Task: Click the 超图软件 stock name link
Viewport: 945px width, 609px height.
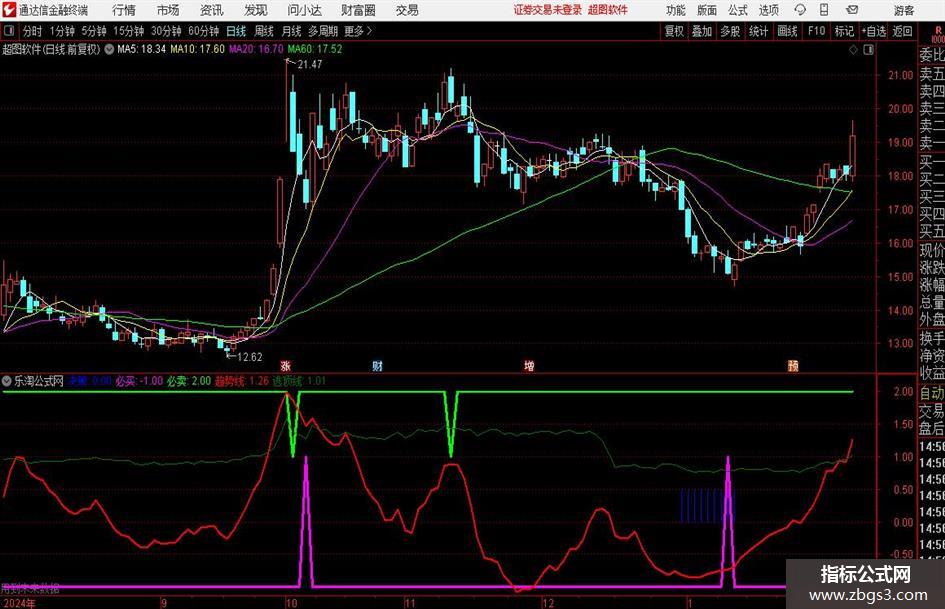Action: coord(608,10)
